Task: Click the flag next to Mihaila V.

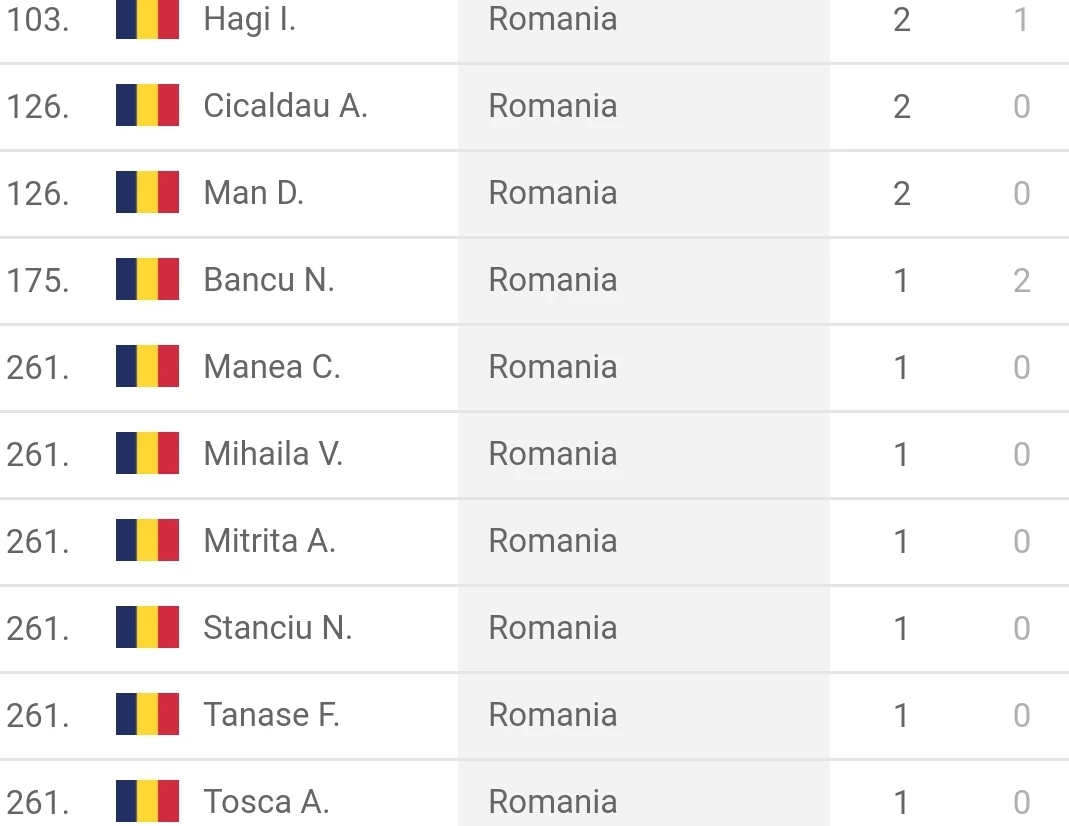Action: (x=147, y=453)
